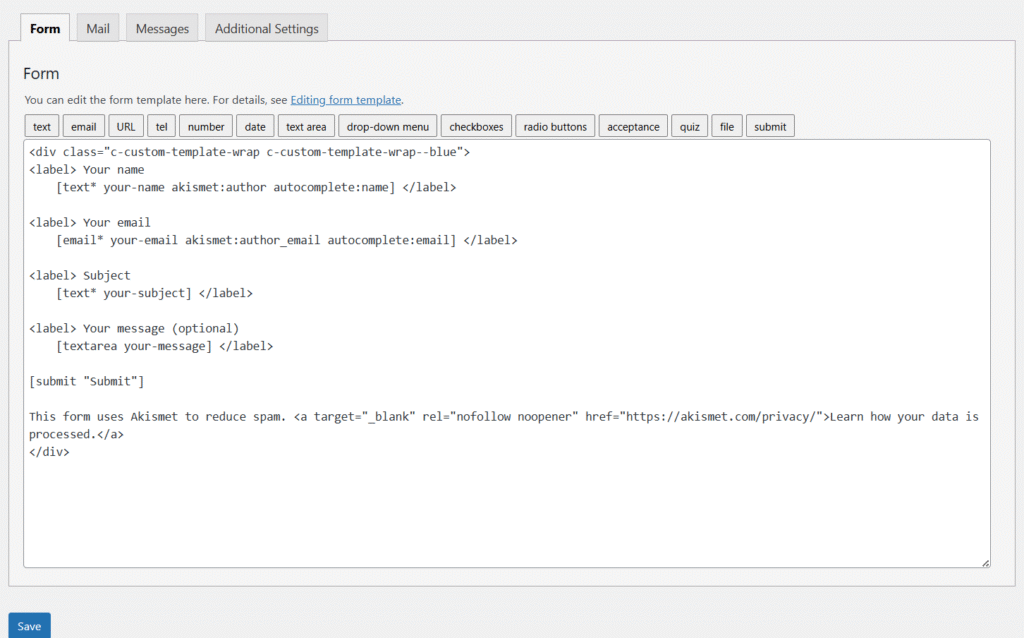Insert a tel field tag
Screen dimensions: 1024x638
[x=161, y=127]
